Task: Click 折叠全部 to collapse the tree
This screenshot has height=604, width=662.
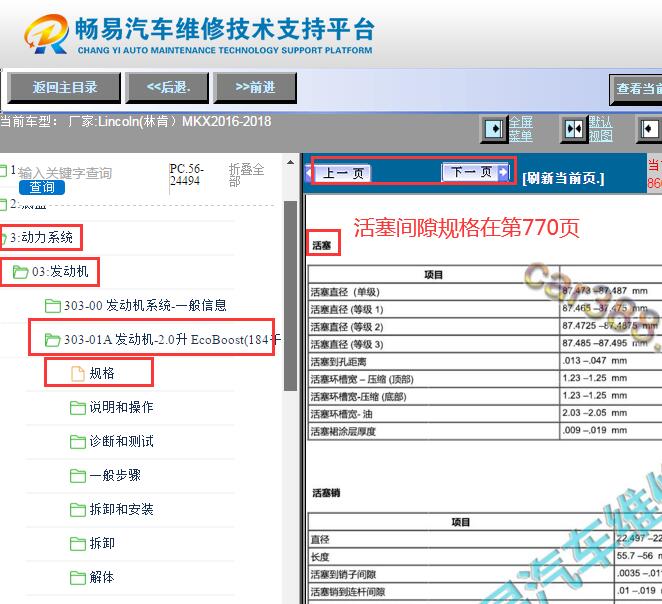Action: [x=246, y=175]
